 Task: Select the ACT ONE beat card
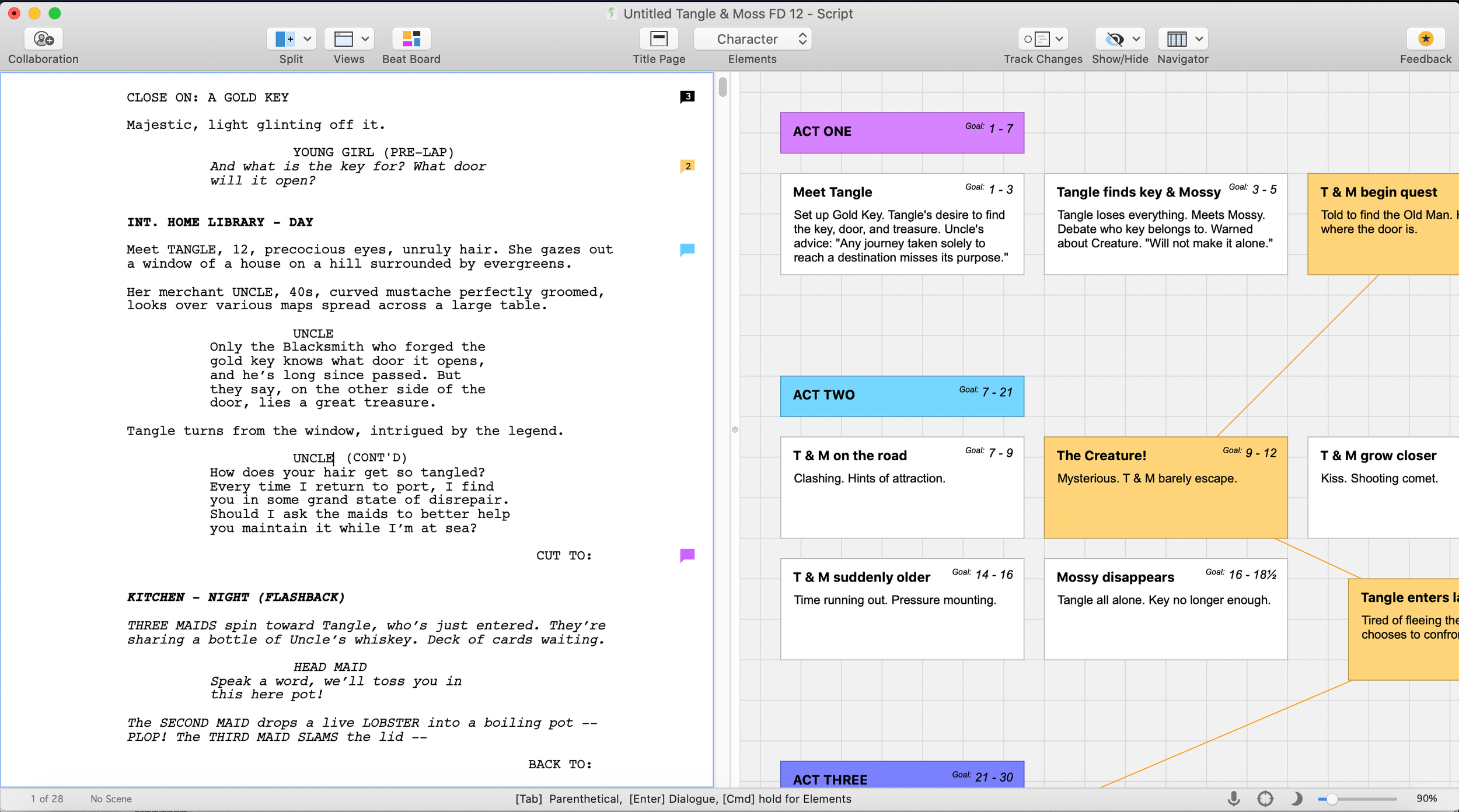coord(902,133)
